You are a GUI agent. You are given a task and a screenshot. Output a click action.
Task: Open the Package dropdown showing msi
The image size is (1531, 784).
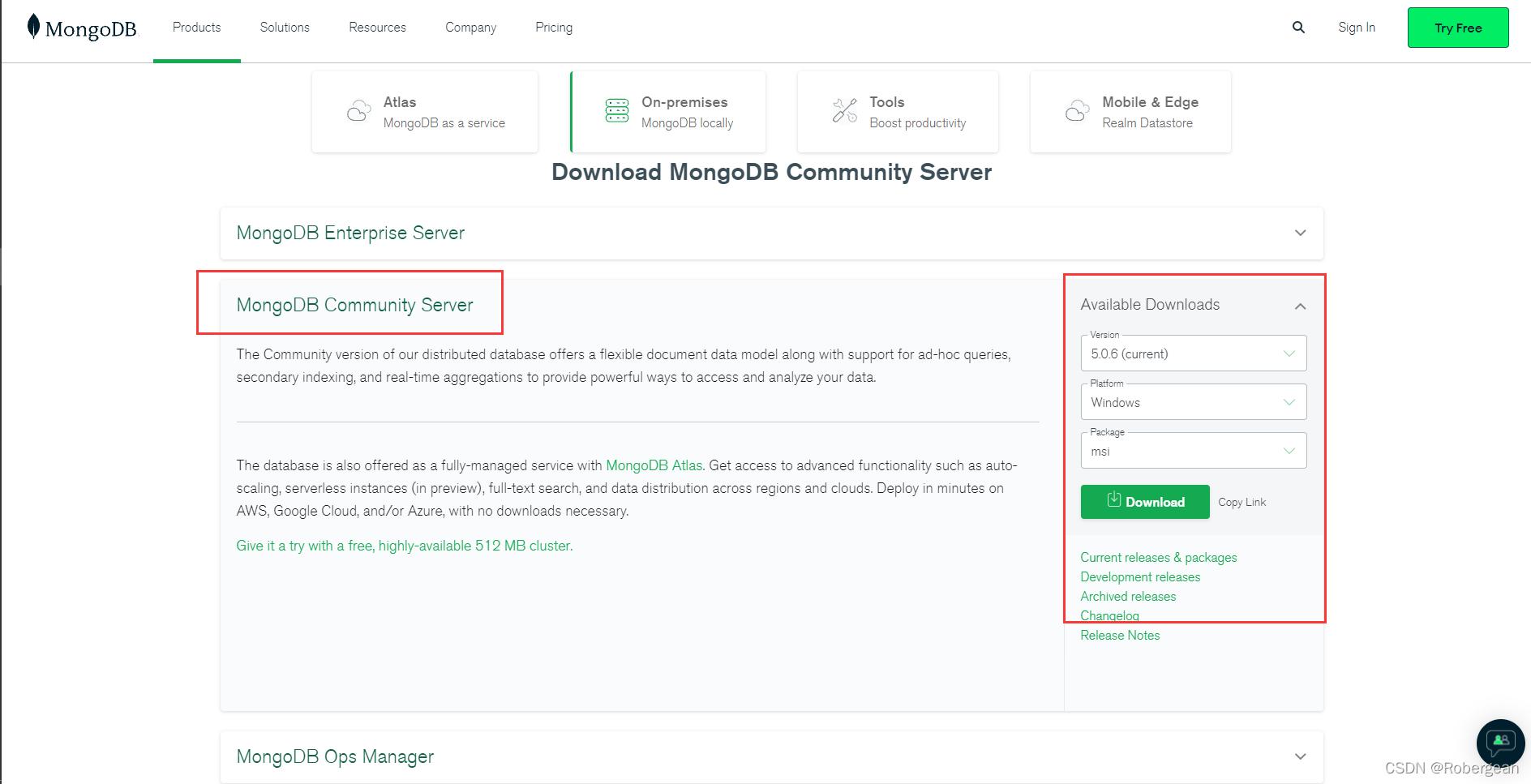click(1193, 452)
